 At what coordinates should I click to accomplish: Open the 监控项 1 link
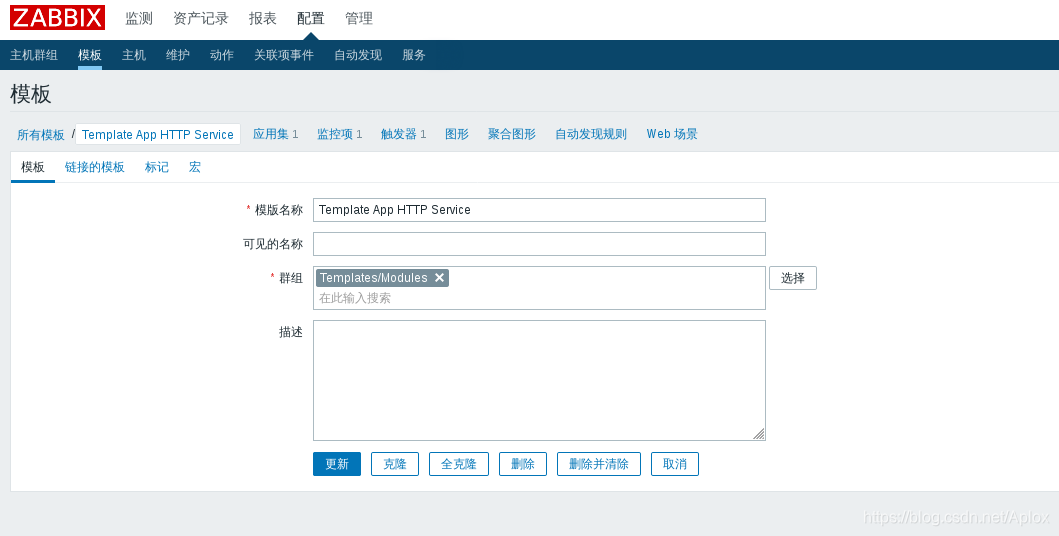[x=340, y=134]
